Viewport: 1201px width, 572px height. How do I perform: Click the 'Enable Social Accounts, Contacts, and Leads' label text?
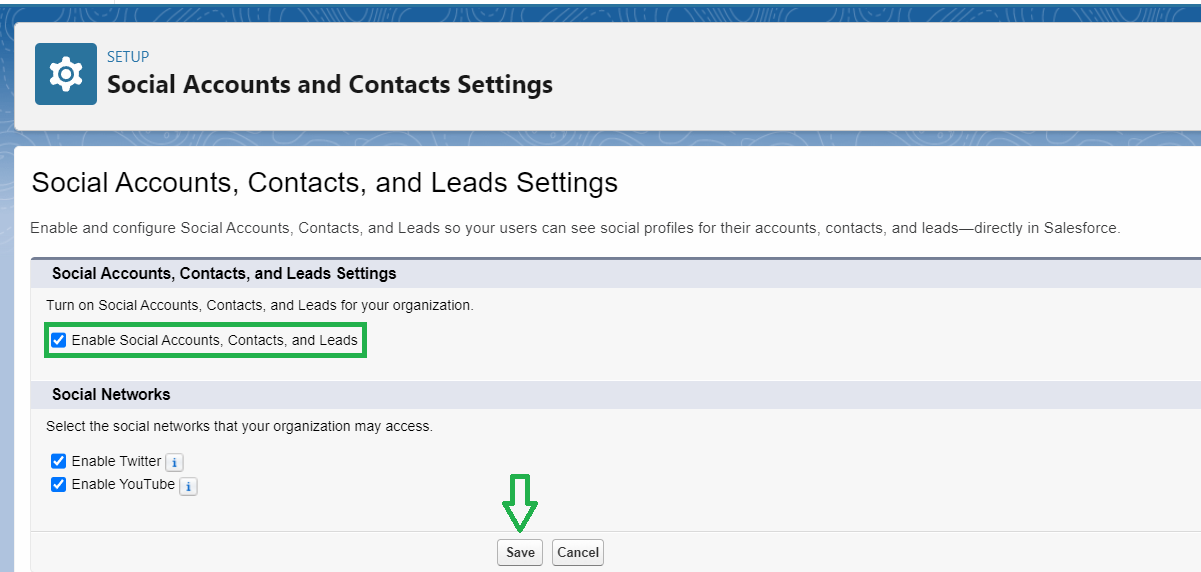(x=214, y=340)
